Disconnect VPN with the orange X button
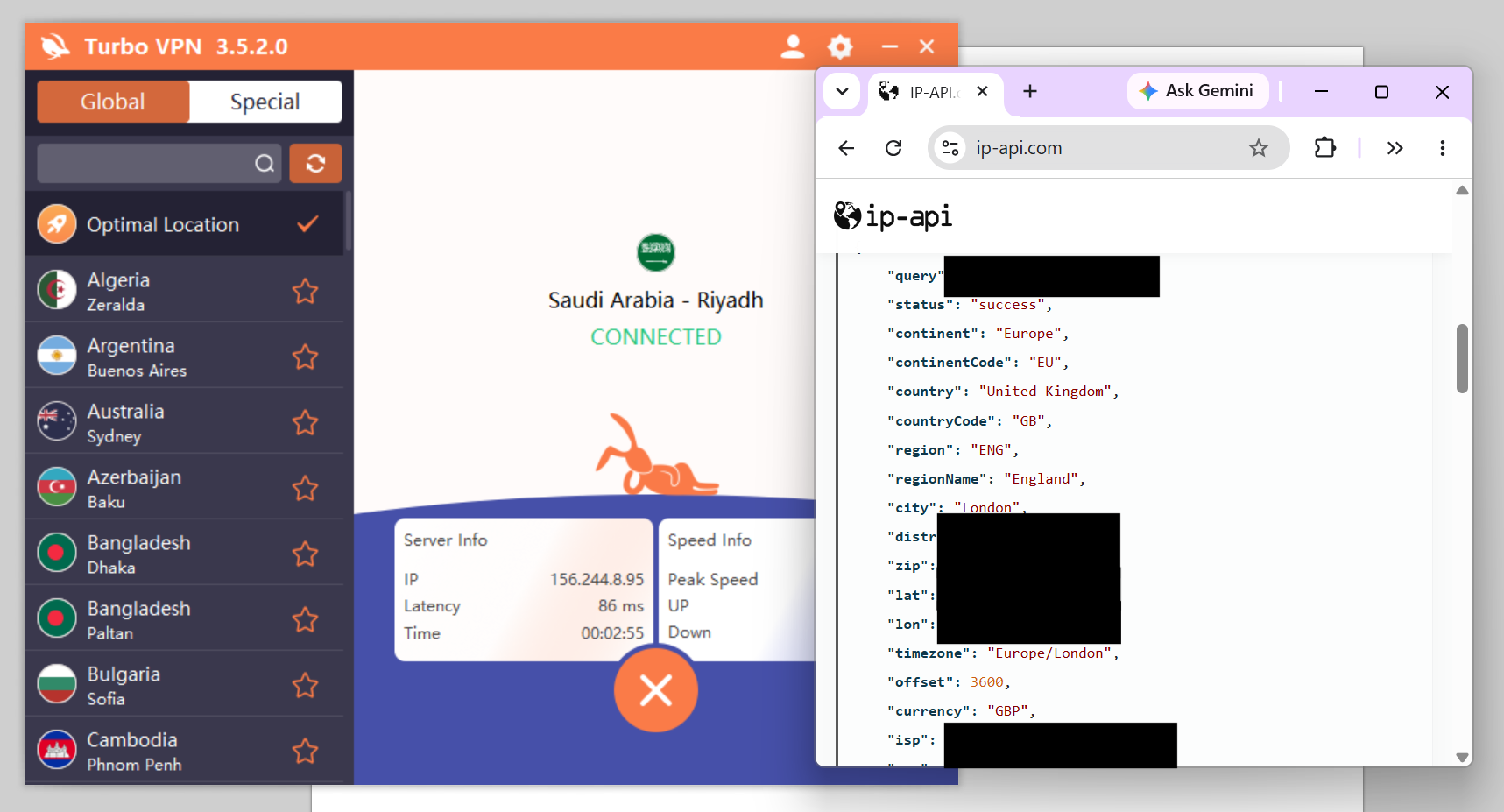The image size is (1504, 812). [x=656, y=690]
